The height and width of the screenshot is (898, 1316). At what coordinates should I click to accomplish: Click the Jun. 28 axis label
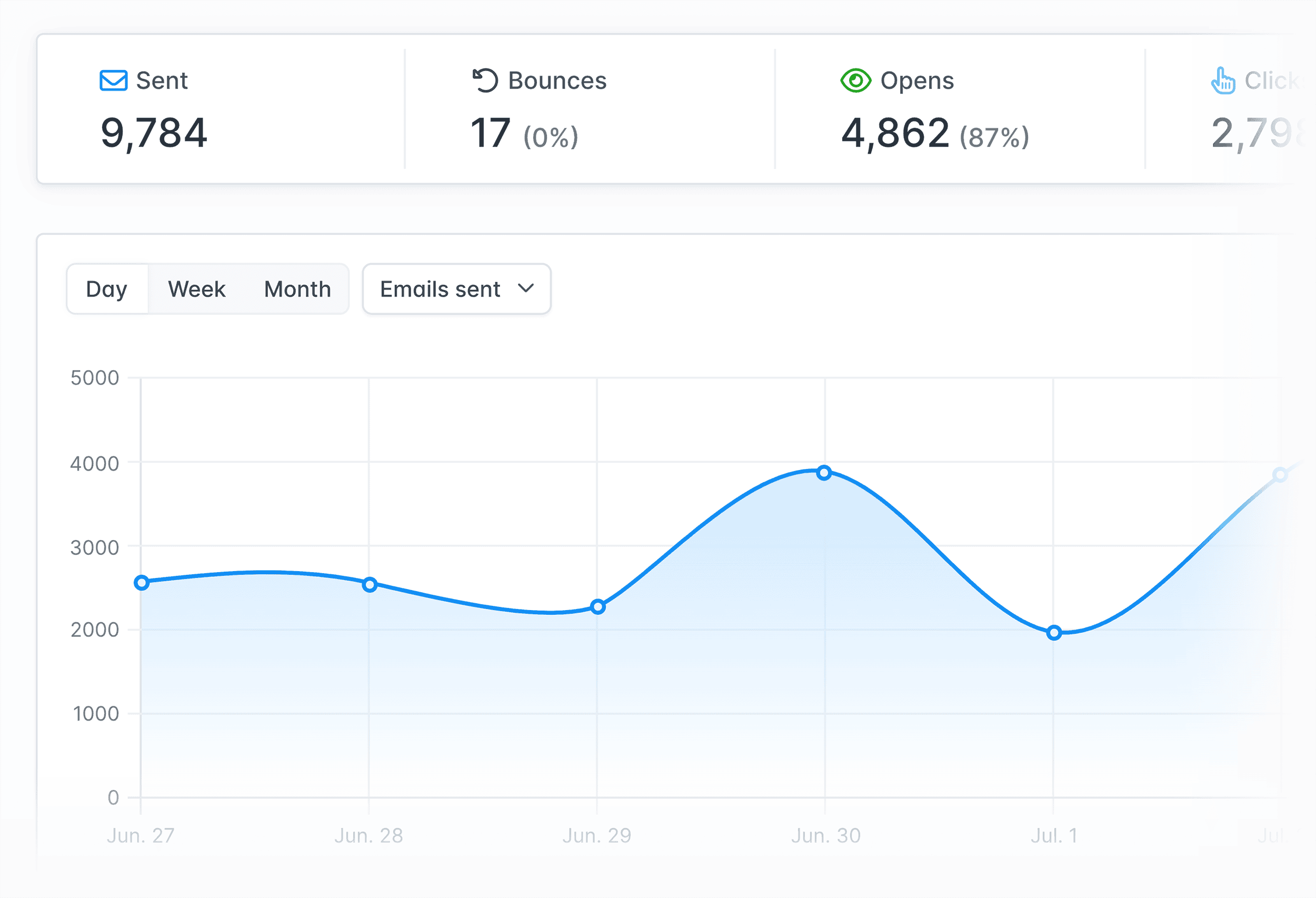[x=369, y=835]
